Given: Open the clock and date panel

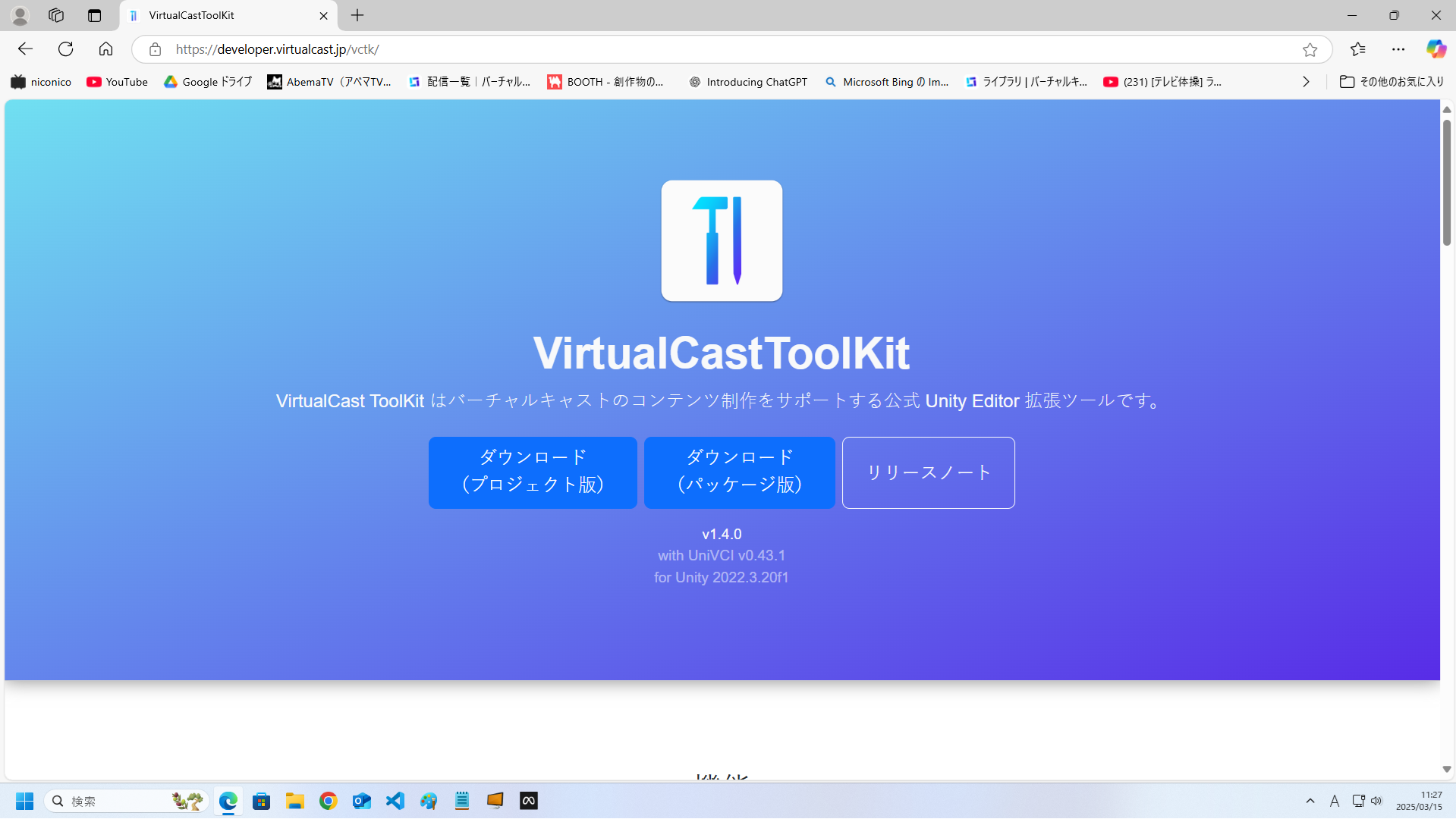Looking at the screenshot, I should 1420,801.
